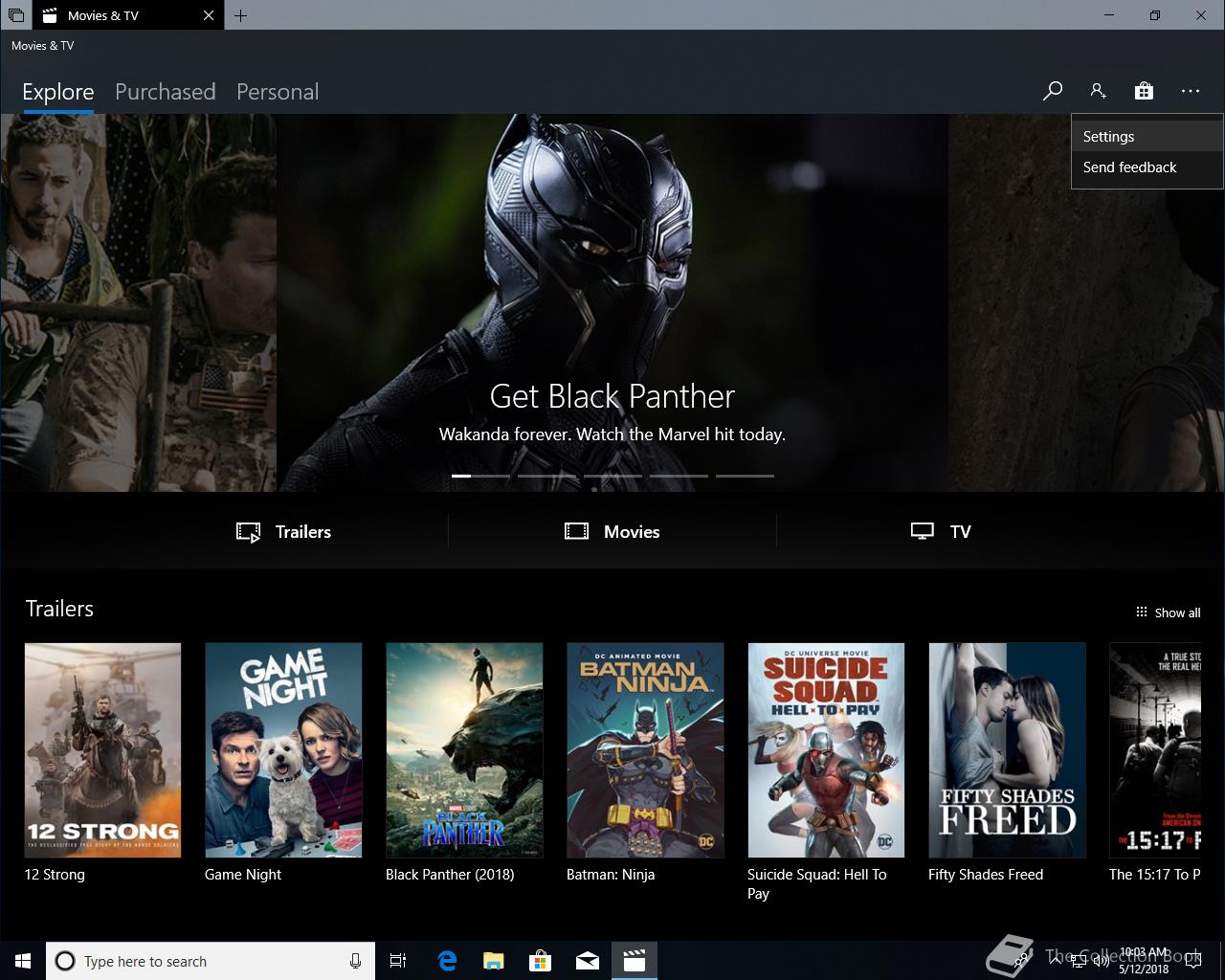Open The 15:17 To Paris poster
This screenshot has width=1225, height=980.
pyautogui.click(x=1155, y=750)
